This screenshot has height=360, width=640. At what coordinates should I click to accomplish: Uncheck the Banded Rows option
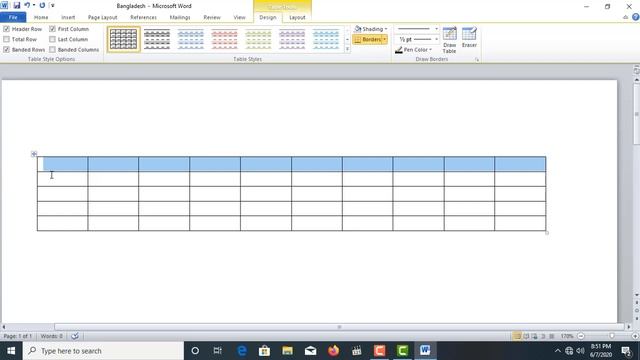[x=7, y=49]
